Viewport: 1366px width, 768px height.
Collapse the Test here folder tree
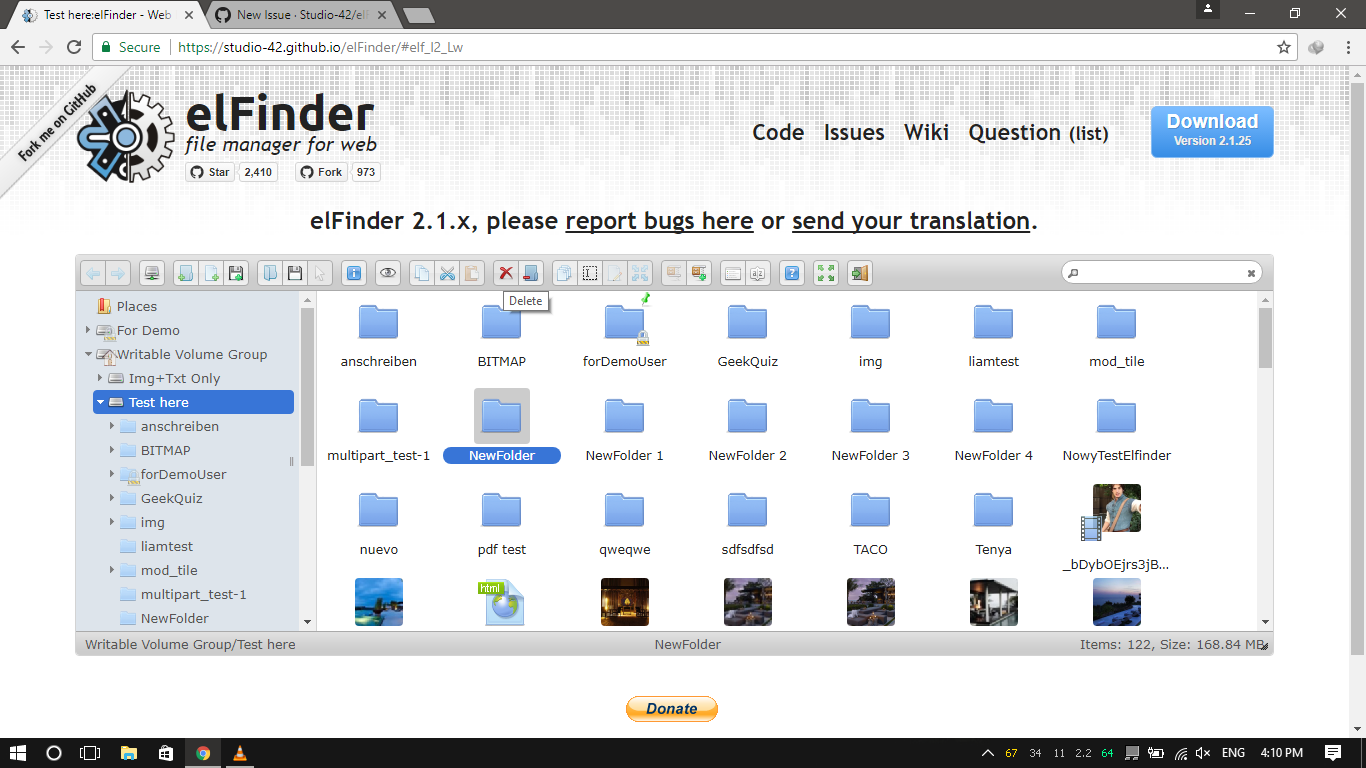pos(100,401)
